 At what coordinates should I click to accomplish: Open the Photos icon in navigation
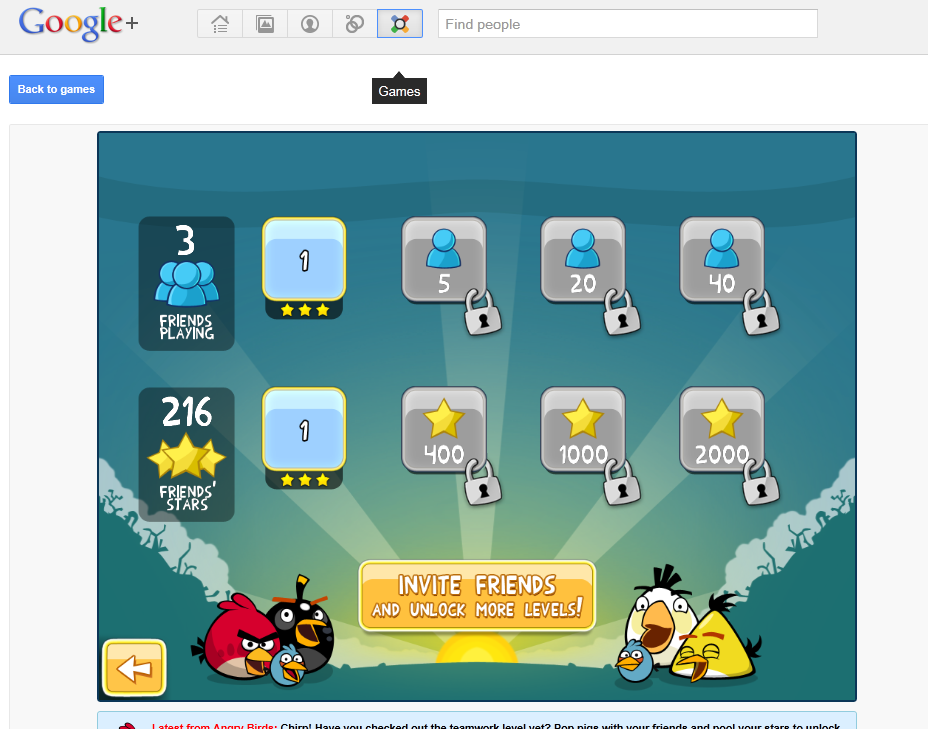[265, 24]
